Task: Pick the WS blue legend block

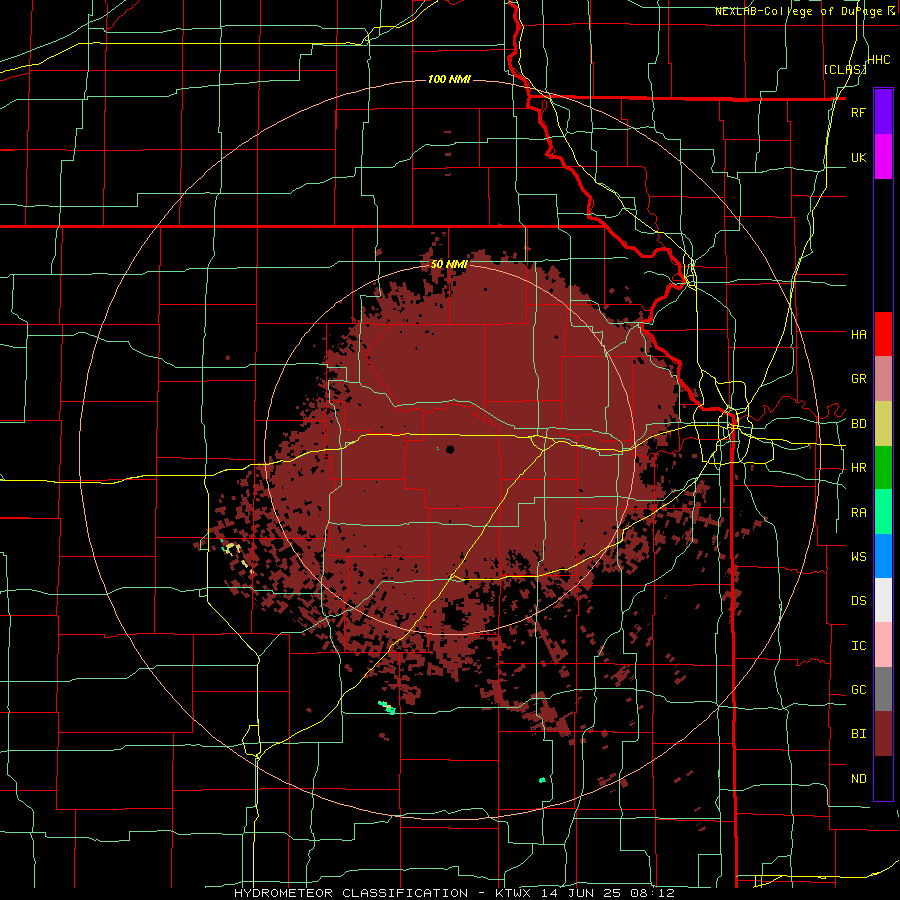Action: click(883, 556)
